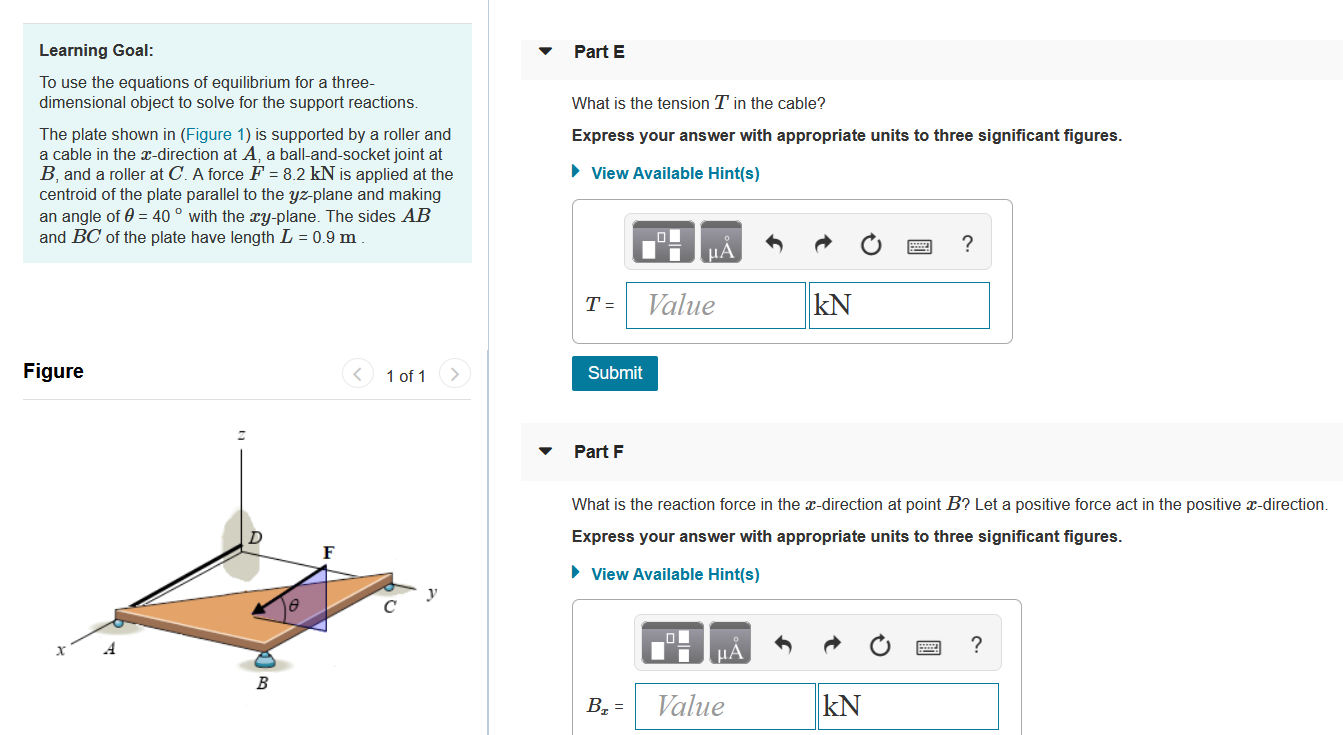Open the equation template palette in Part E
Viewport: 1343px width, 735px height.
tap(661, 241)
